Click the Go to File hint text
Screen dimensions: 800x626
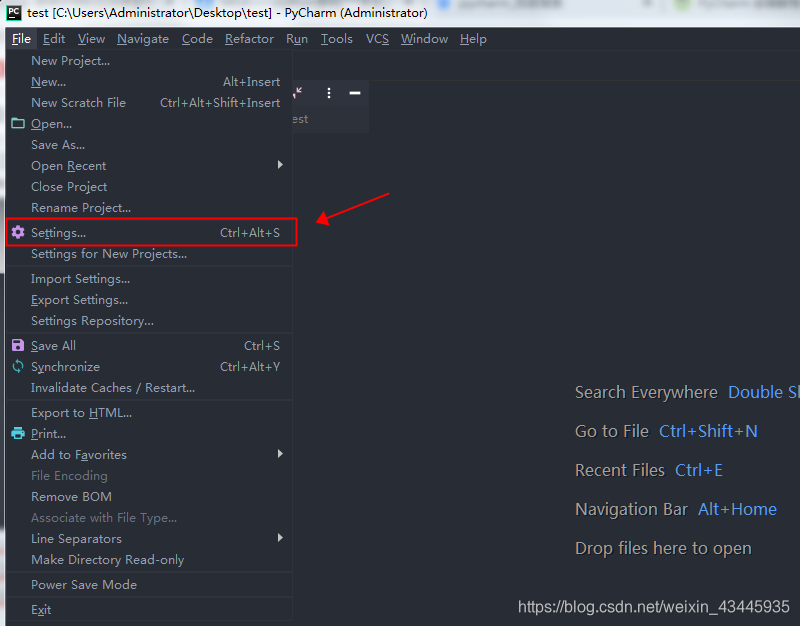point(612,431)
